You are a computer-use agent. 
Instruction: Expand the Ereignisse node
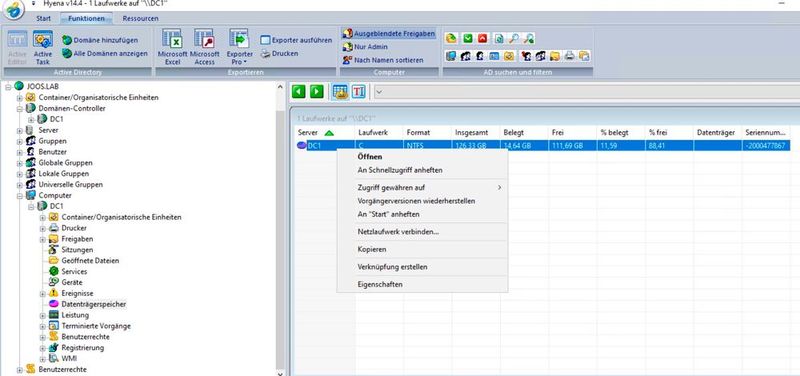click(x=42, y=293)
